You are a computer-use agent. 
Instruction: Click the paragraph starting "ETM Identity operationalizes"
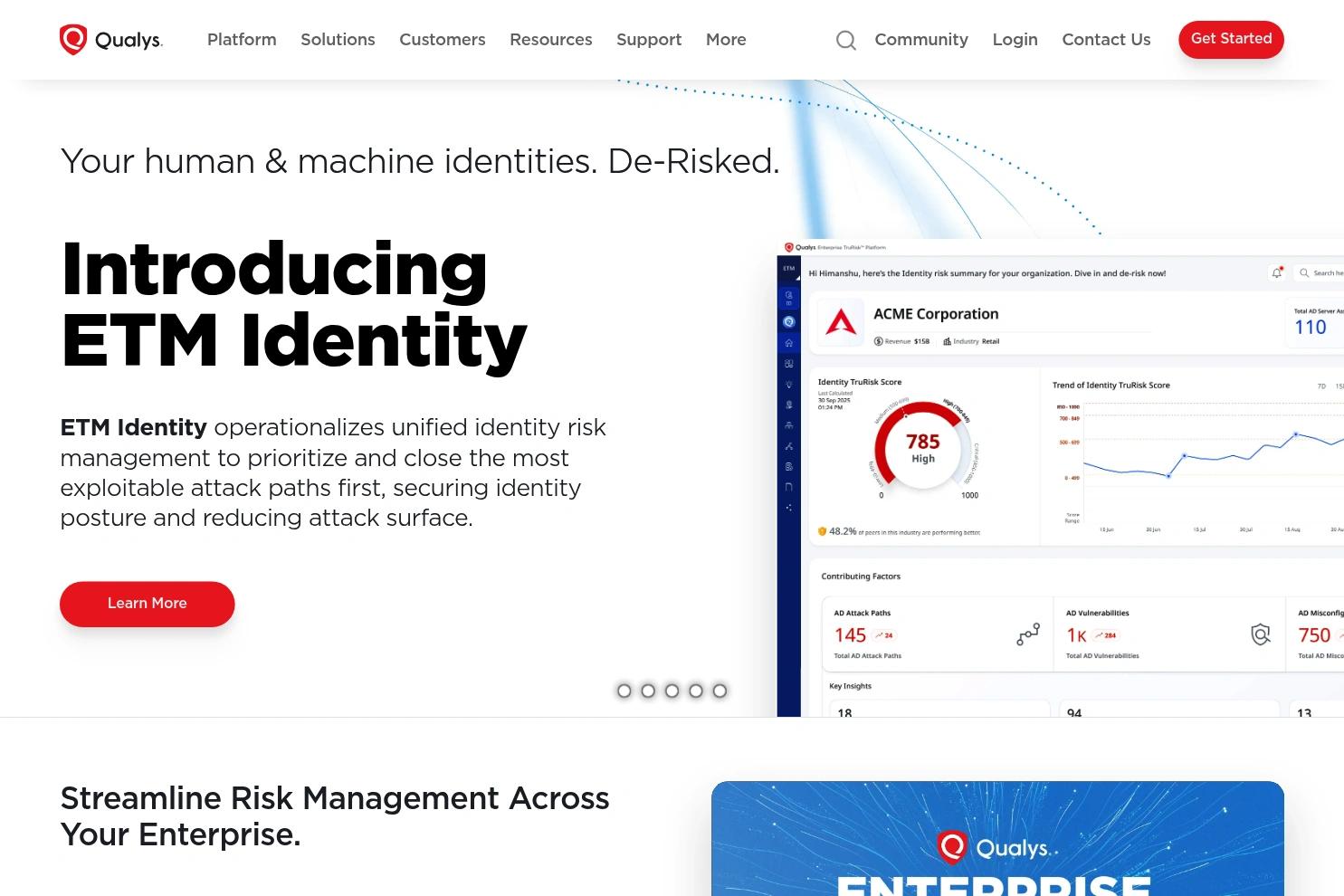(333, 472)
